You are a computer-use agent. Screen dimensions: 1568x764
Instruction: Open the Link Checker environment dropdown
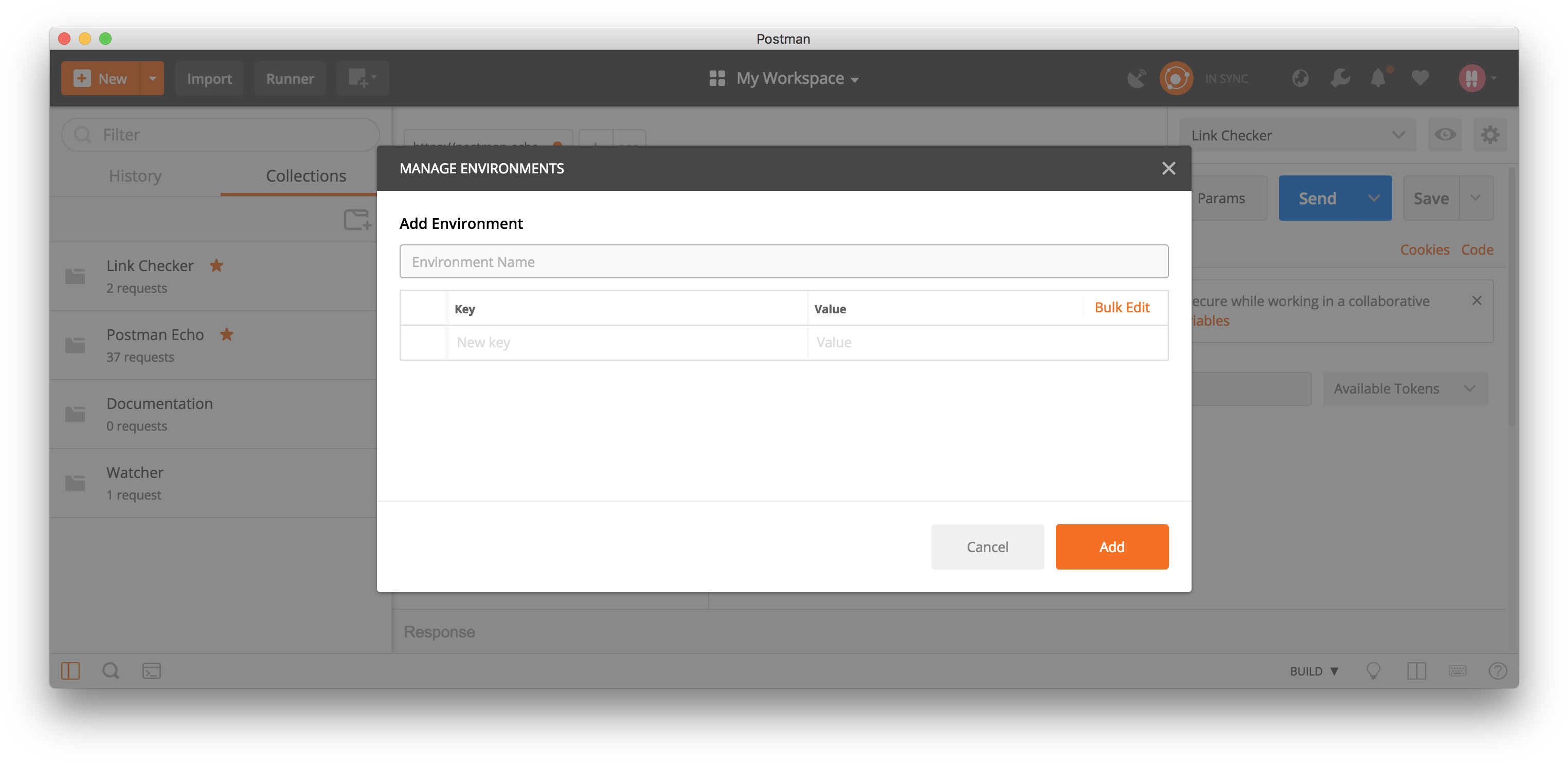1297,135
